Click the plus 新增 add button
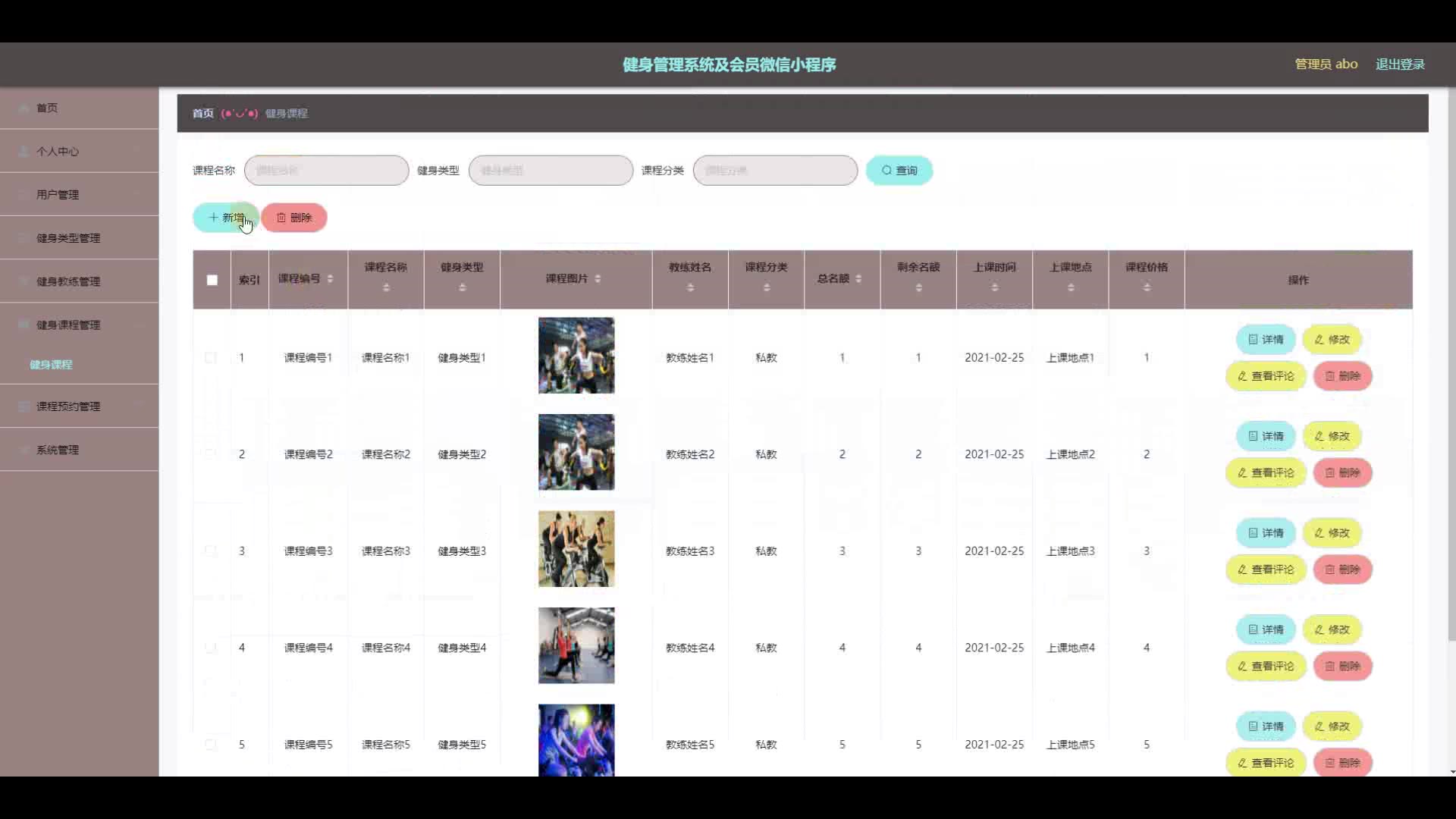The width and height of the screenshot is (1456, 819). (226, 218)
